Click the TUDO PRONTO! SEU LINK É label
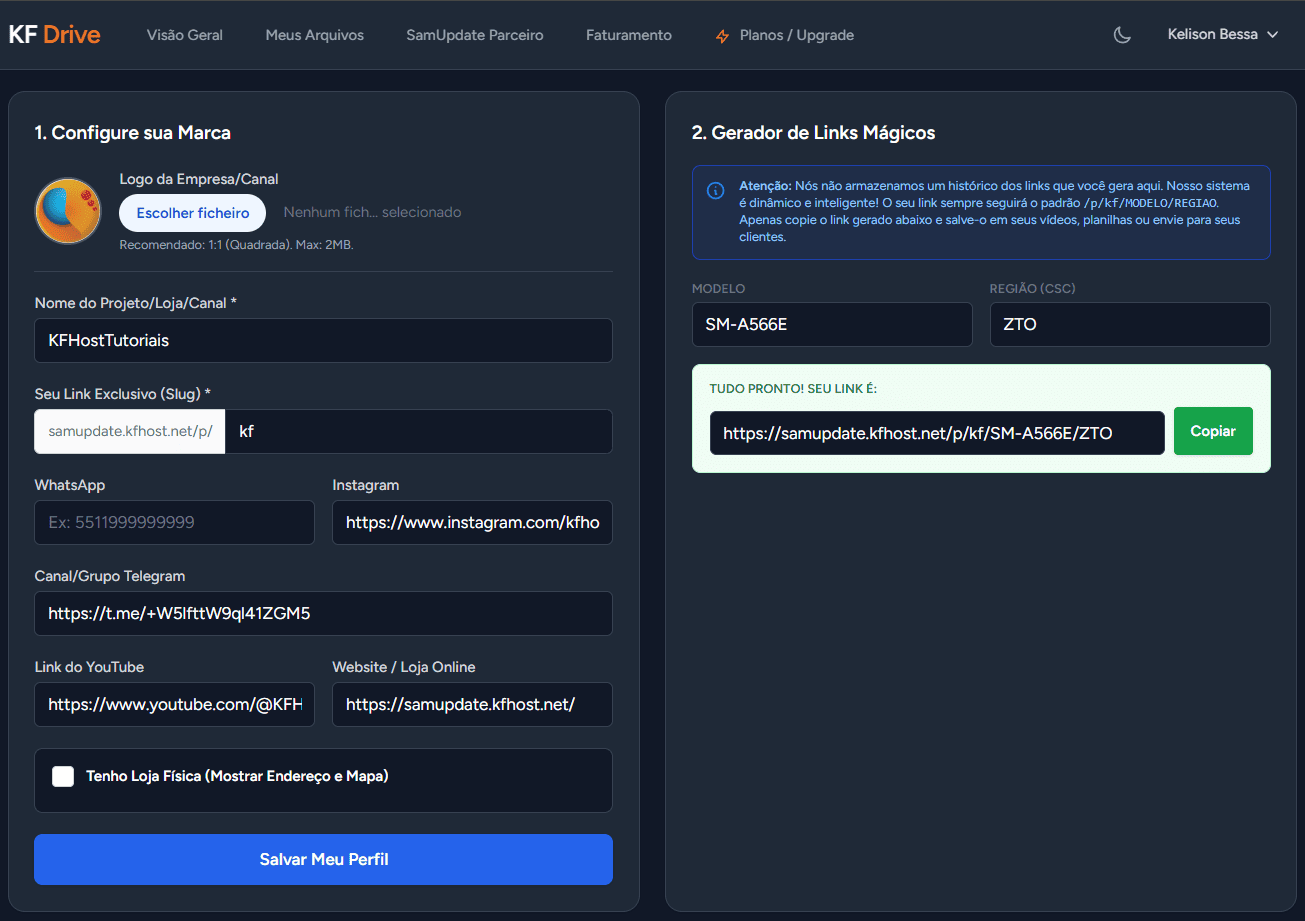Image resolution: width=1305 pixels, height=921 pixels. 793,388
